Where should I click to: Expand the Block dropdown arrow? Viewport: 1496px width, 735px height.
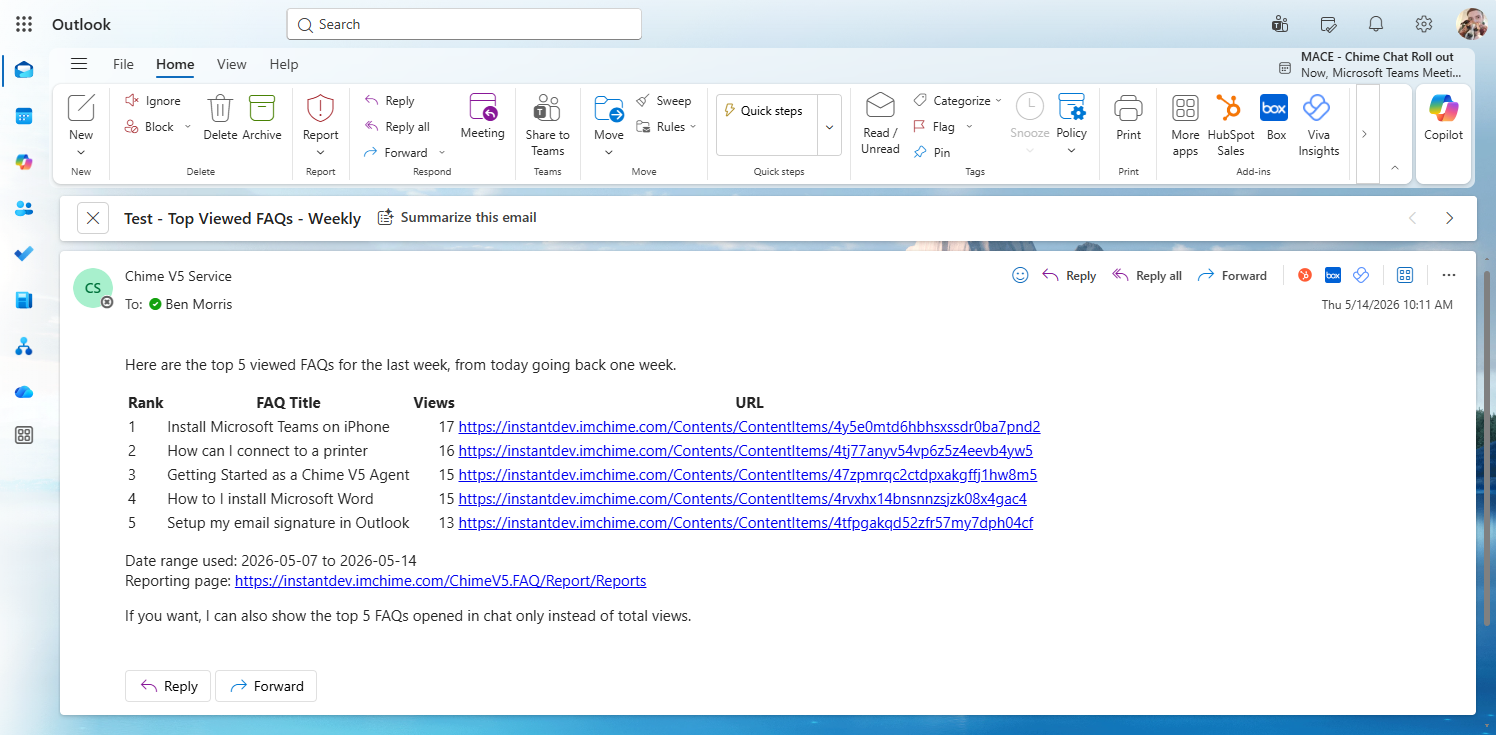(x=187, y=127)
